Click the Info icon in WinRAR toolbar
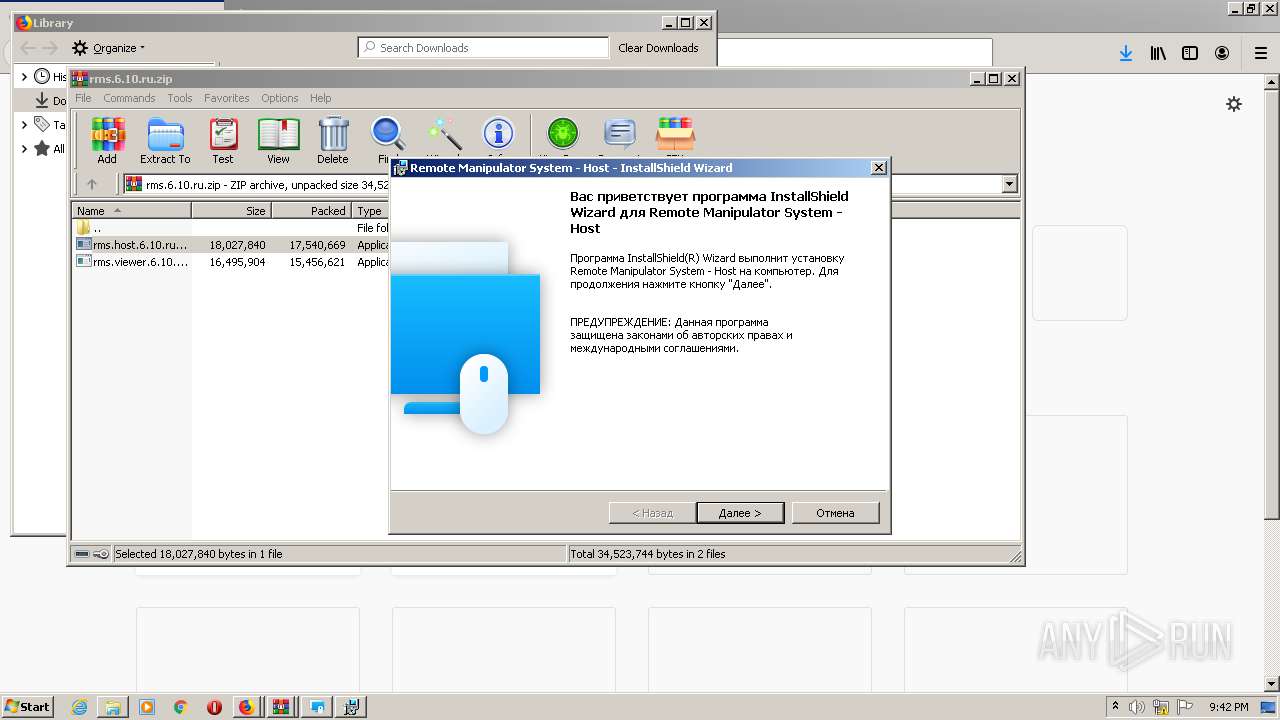This screenshot has height=720, width=1280. pos(498,136)
